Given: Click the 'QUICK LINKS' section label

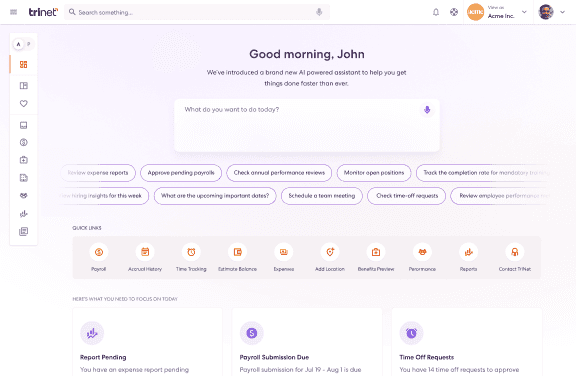Looking at the screenshot, I should [x=87, y=228].
